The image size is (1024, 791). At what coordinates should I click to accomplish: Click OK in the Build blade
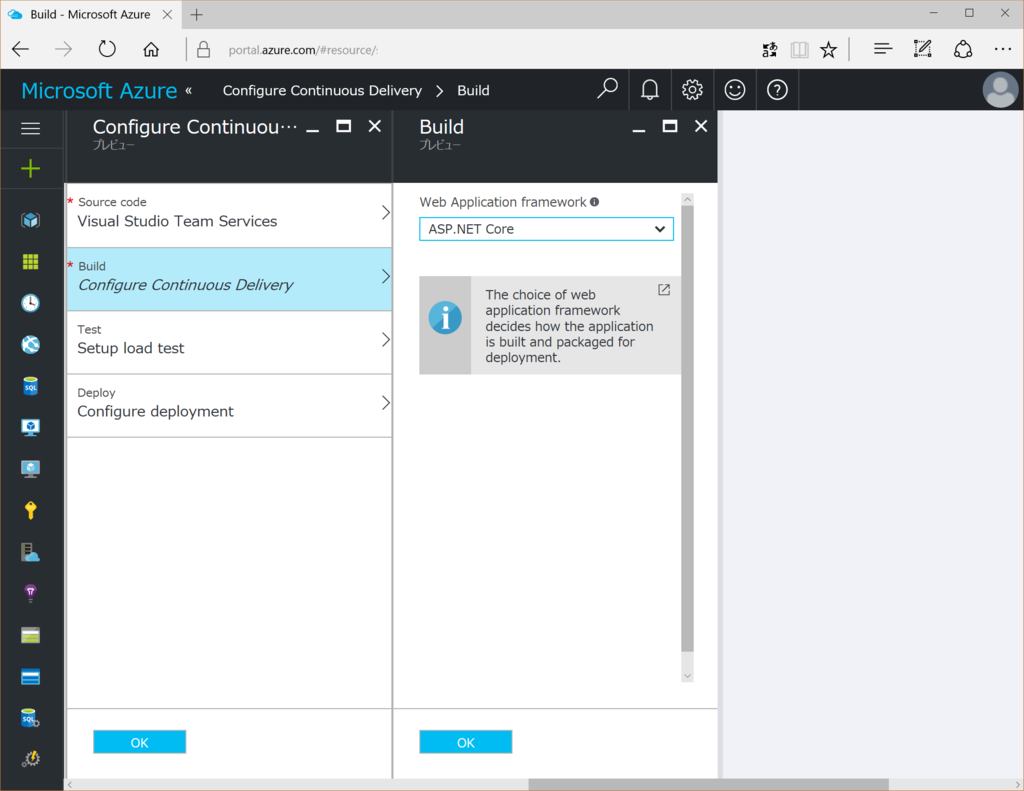tap(466, 742)
